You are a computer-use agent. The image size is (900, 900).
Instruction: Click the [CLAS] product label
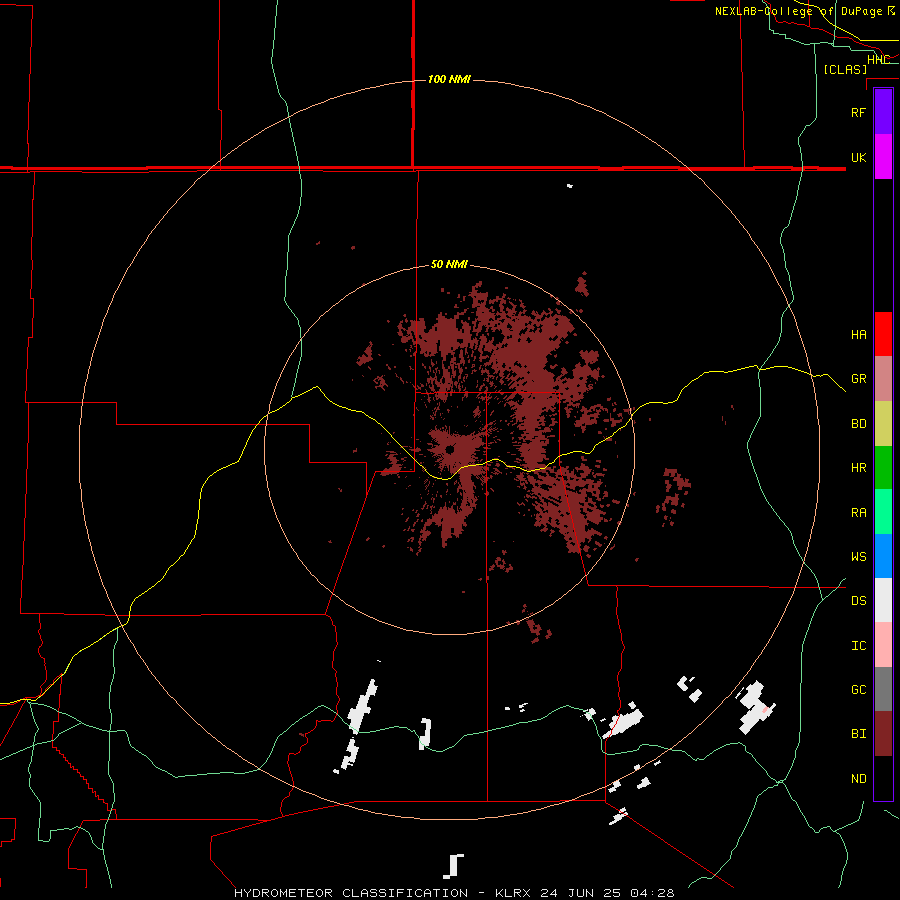(845, 69)
